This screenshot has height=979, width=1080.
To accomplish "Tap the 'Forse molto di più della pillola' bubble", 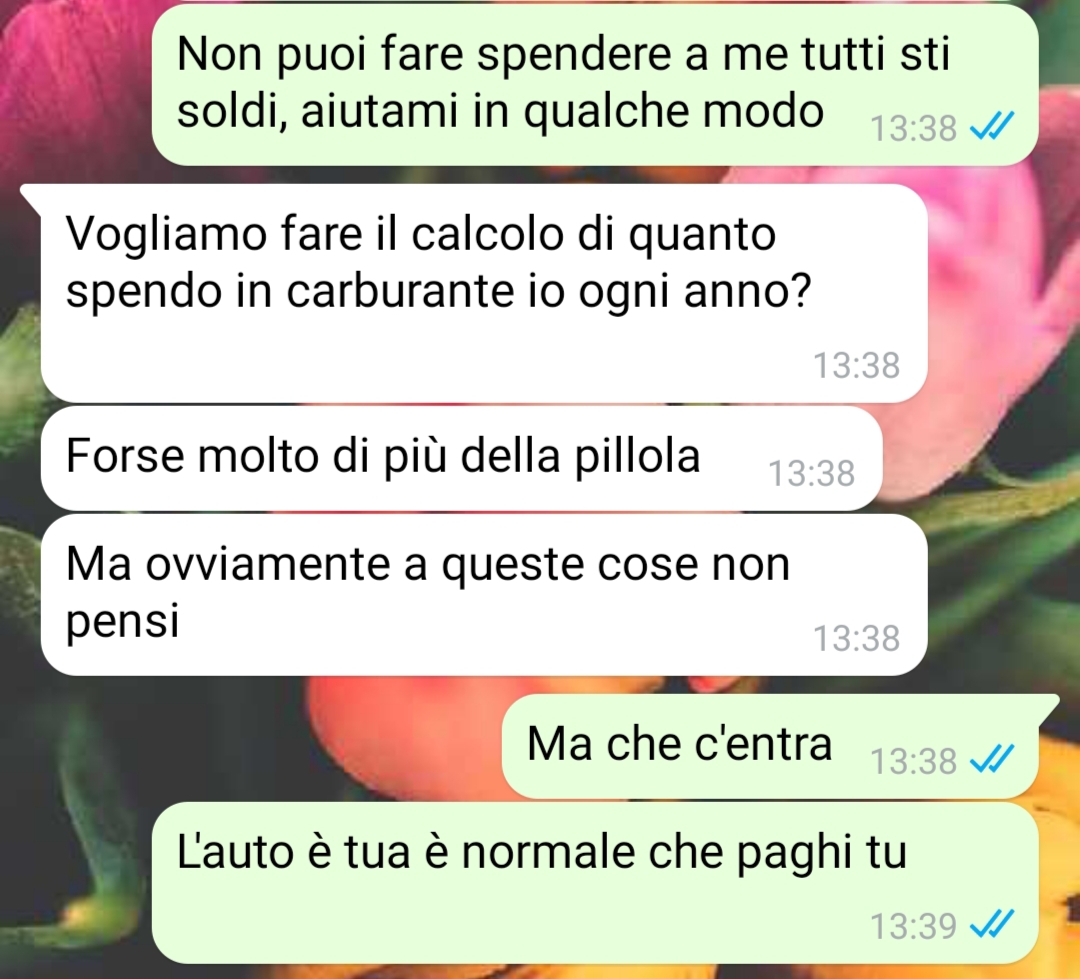I will (461, 458).
